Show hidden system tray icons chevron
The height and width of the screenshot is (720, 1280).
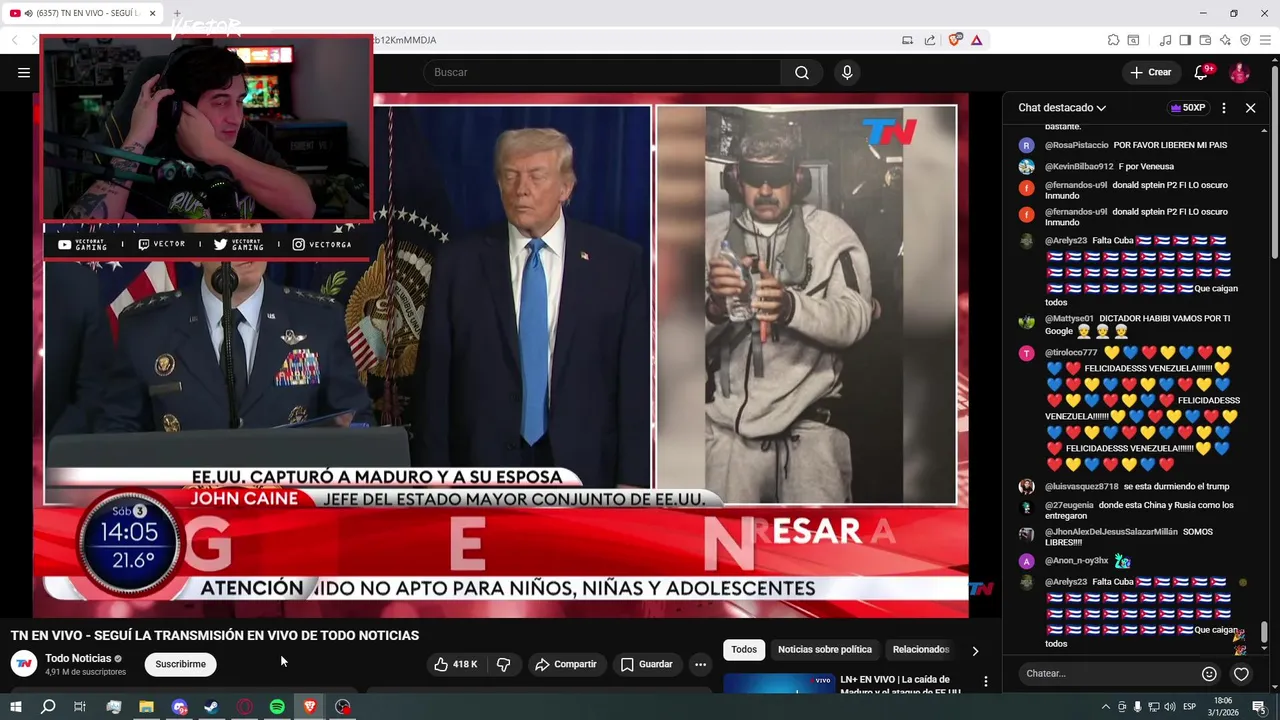1105,707
